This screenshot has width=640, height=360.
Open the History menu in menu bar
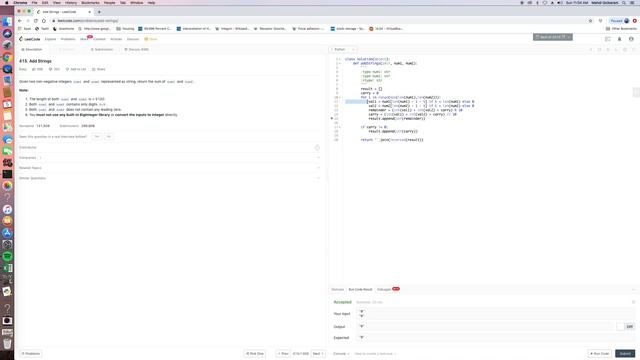[x=71, y=3]
